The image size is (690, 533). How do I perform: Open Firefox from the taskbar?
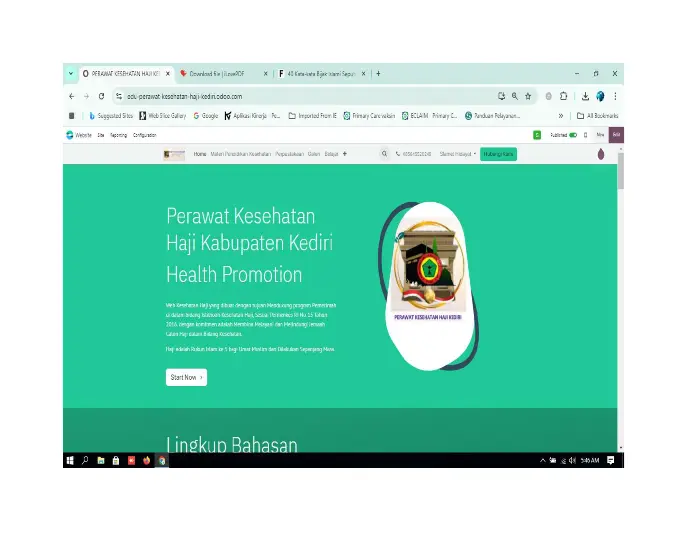[x=147, y=460]
